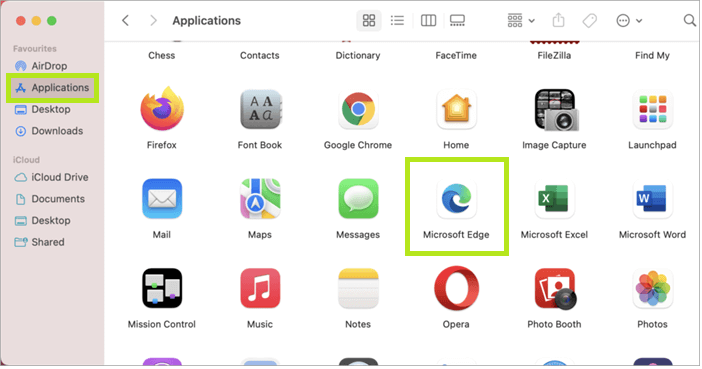
Task: Select the Microsoft Edge icon
Action: click(456, 199)
